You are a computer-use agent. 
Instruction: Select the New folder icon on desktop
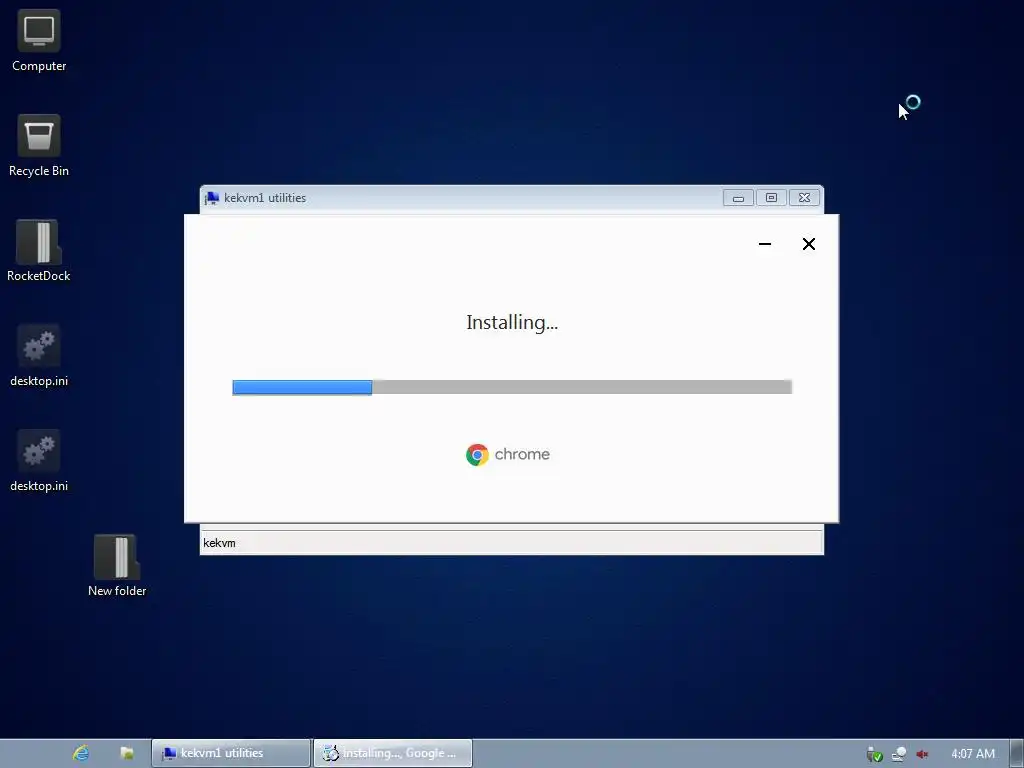pos(117,566)
